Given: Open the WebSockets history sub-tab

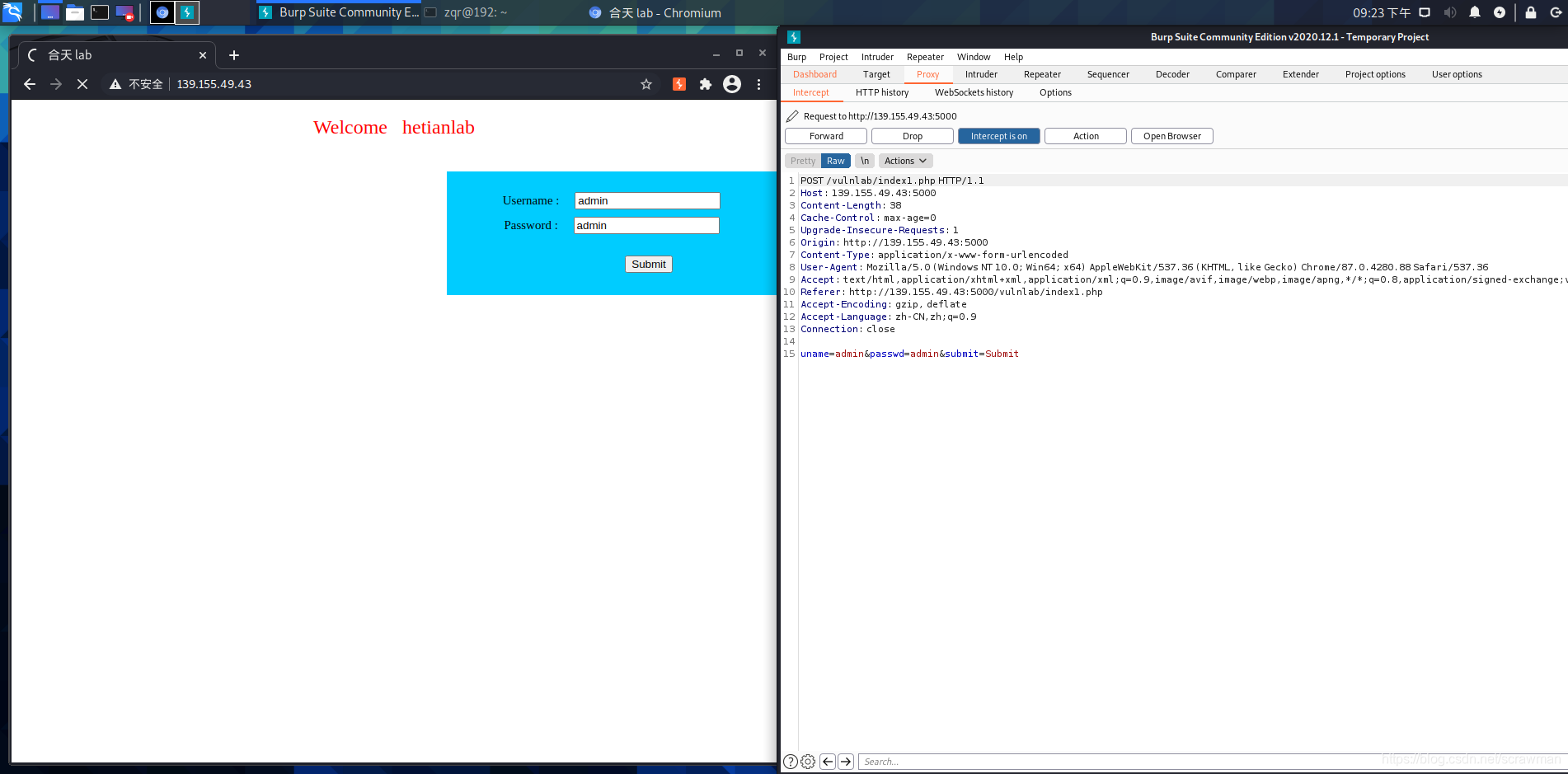Looking at the screenshot, I should click(974, 92).
